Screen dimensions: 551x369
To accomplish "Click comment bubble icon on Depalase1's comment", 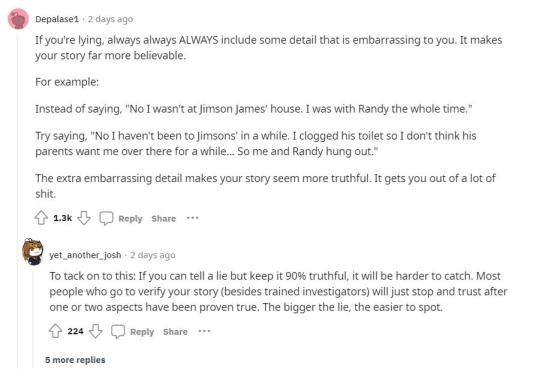I will coord(106,218).
